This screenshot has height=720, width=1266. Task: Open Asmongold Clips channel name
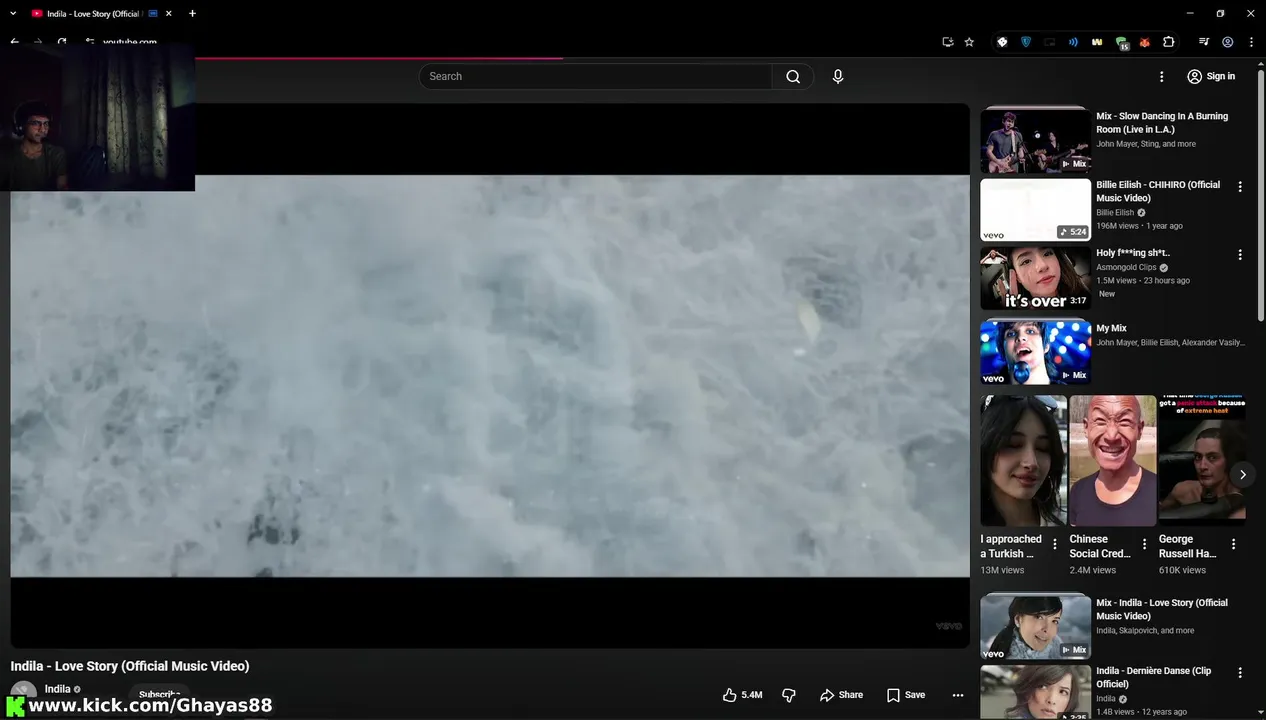[x=1126, y=267]
